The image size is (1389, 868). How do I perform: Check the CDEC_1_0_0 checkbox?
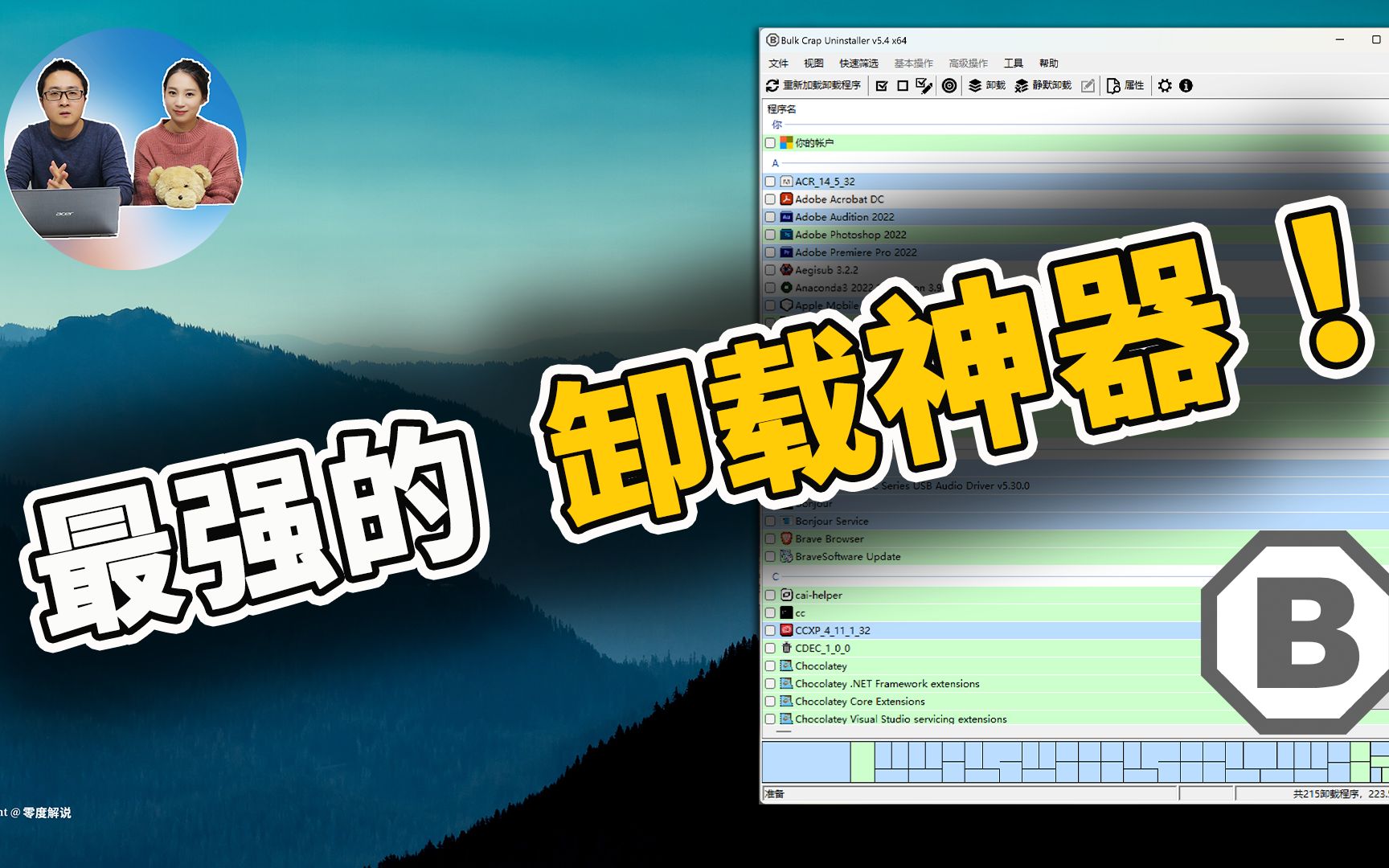tap(770, 648)
